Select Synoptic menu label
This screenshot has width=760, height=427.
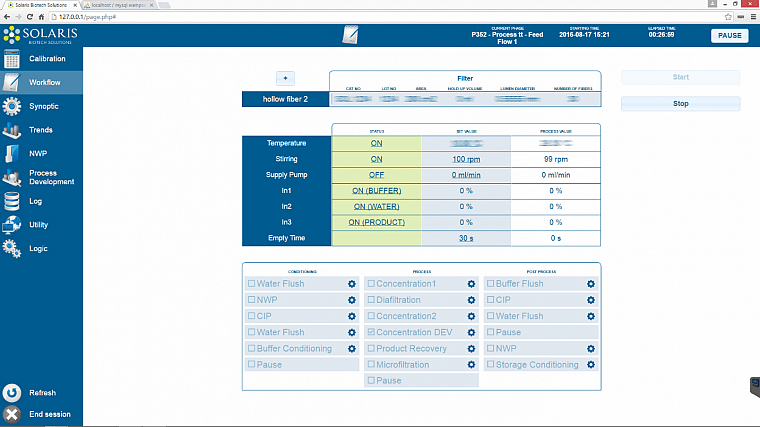(x=44, y=106)
